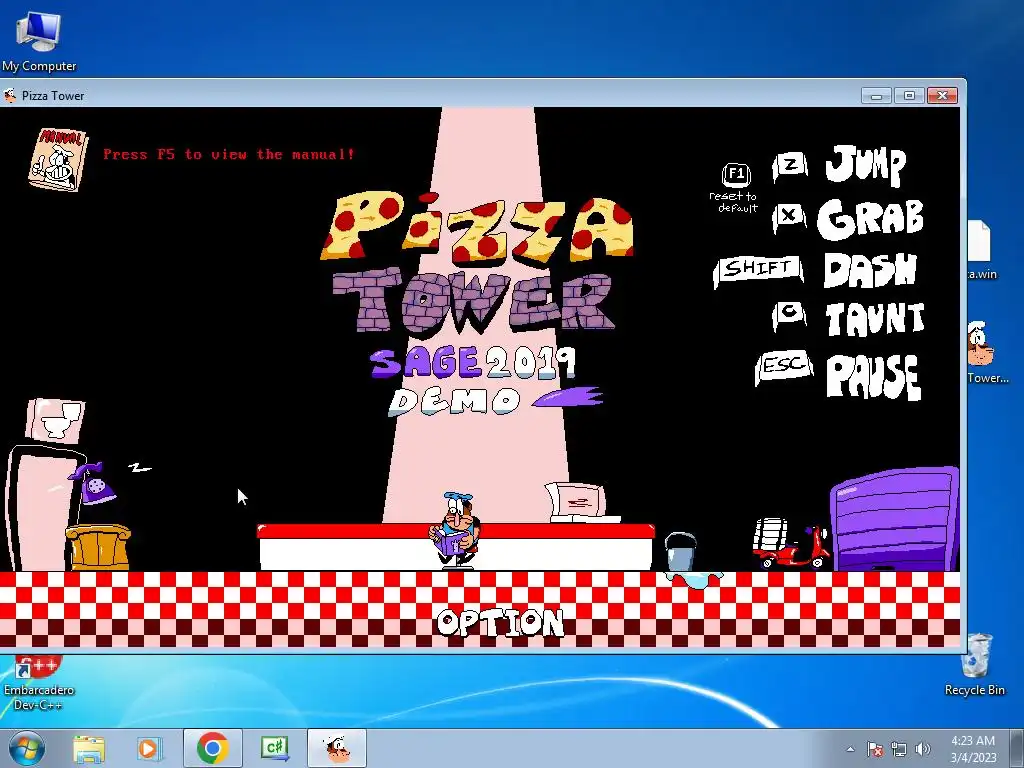Open Google Chrome from the taskbar
This screenshot has height=768, width=1024.
pos(212,748)
